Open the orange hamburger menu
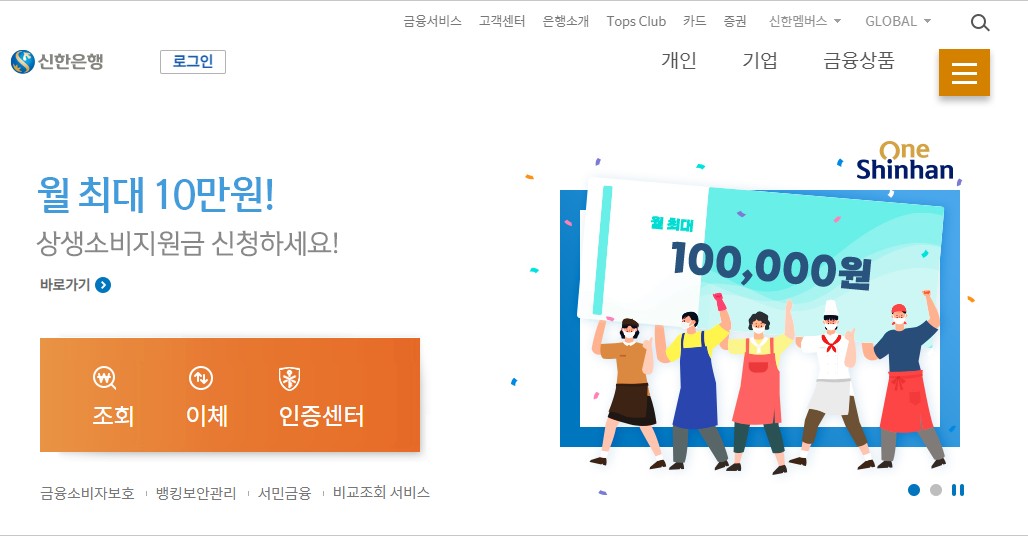Image resolution: width=1028 pixels, height=536 pixels. pos(964,72)
